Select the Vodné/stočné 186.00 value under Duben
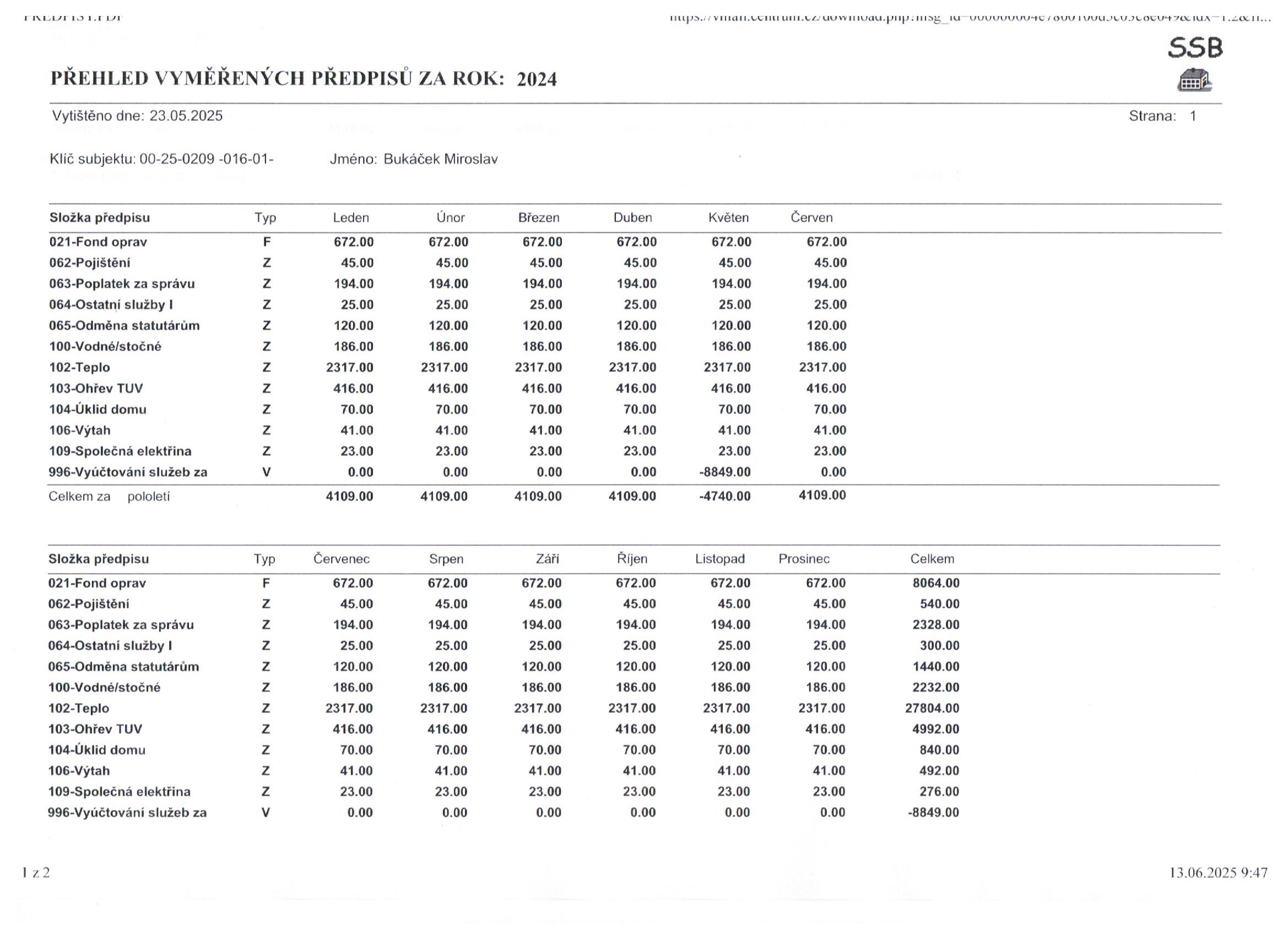Viewport: 1288px width, 937px height. [x=637, y=347]
